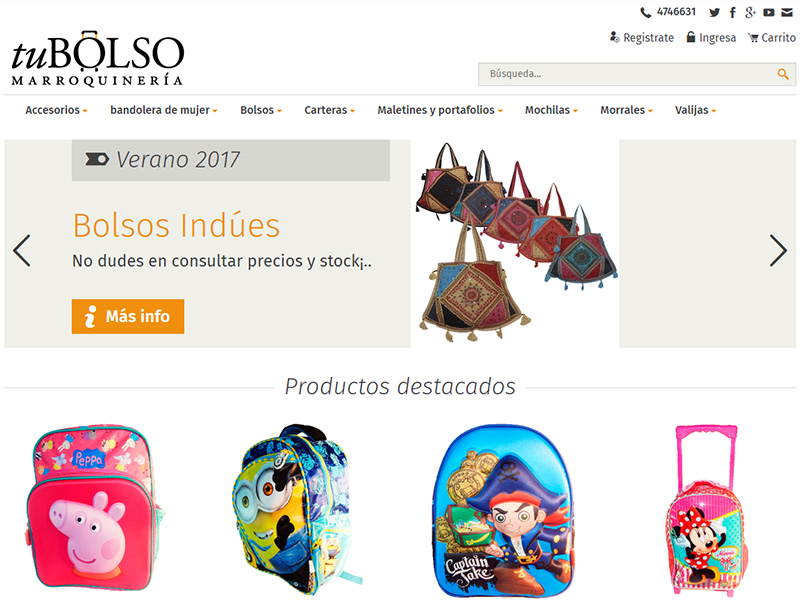Click the Más info button
Viewport: 800px width, 600px height.
click(x=128, y=316)
